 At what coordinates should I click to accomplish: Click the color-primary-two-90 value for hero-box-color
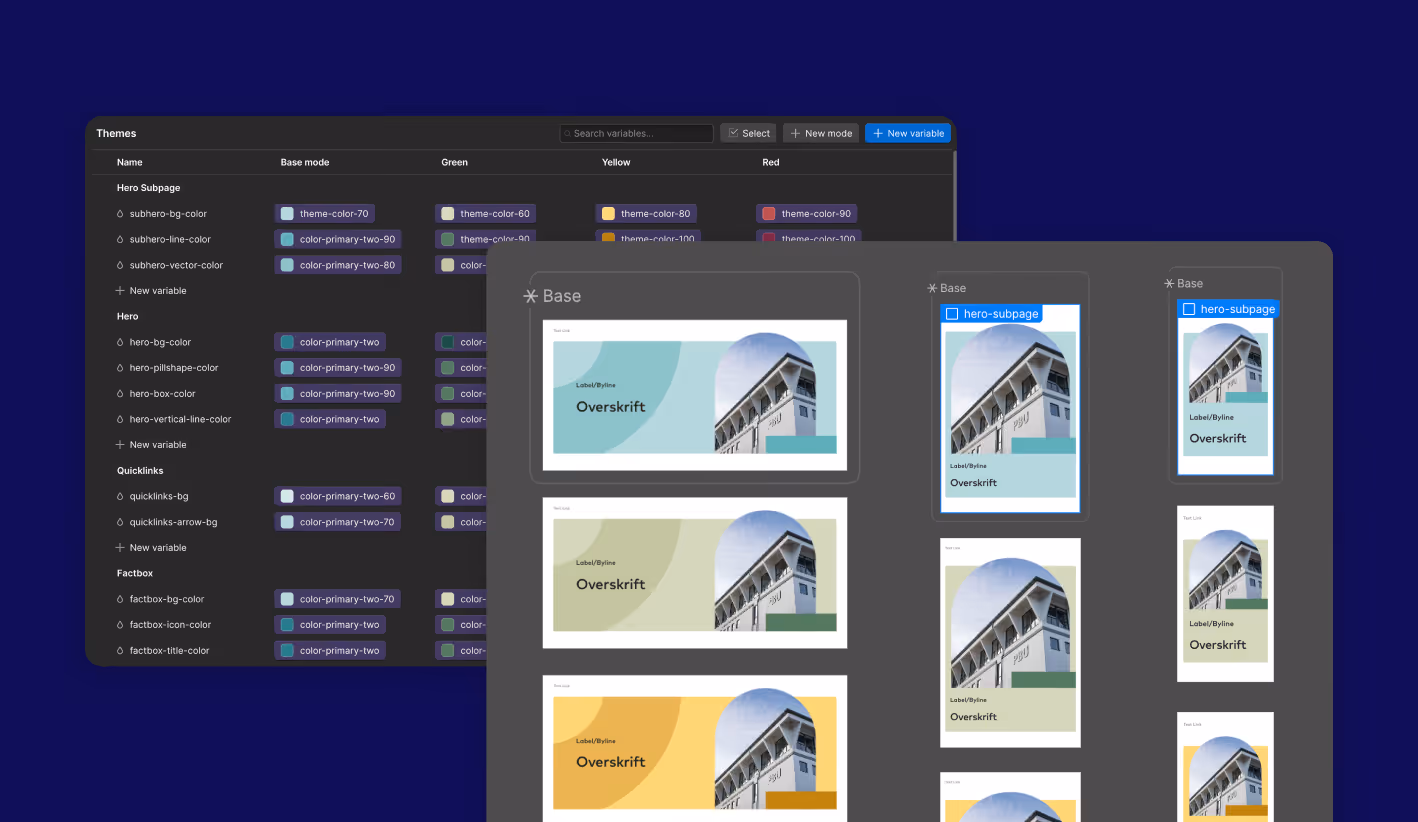click(x=338, y=394)
